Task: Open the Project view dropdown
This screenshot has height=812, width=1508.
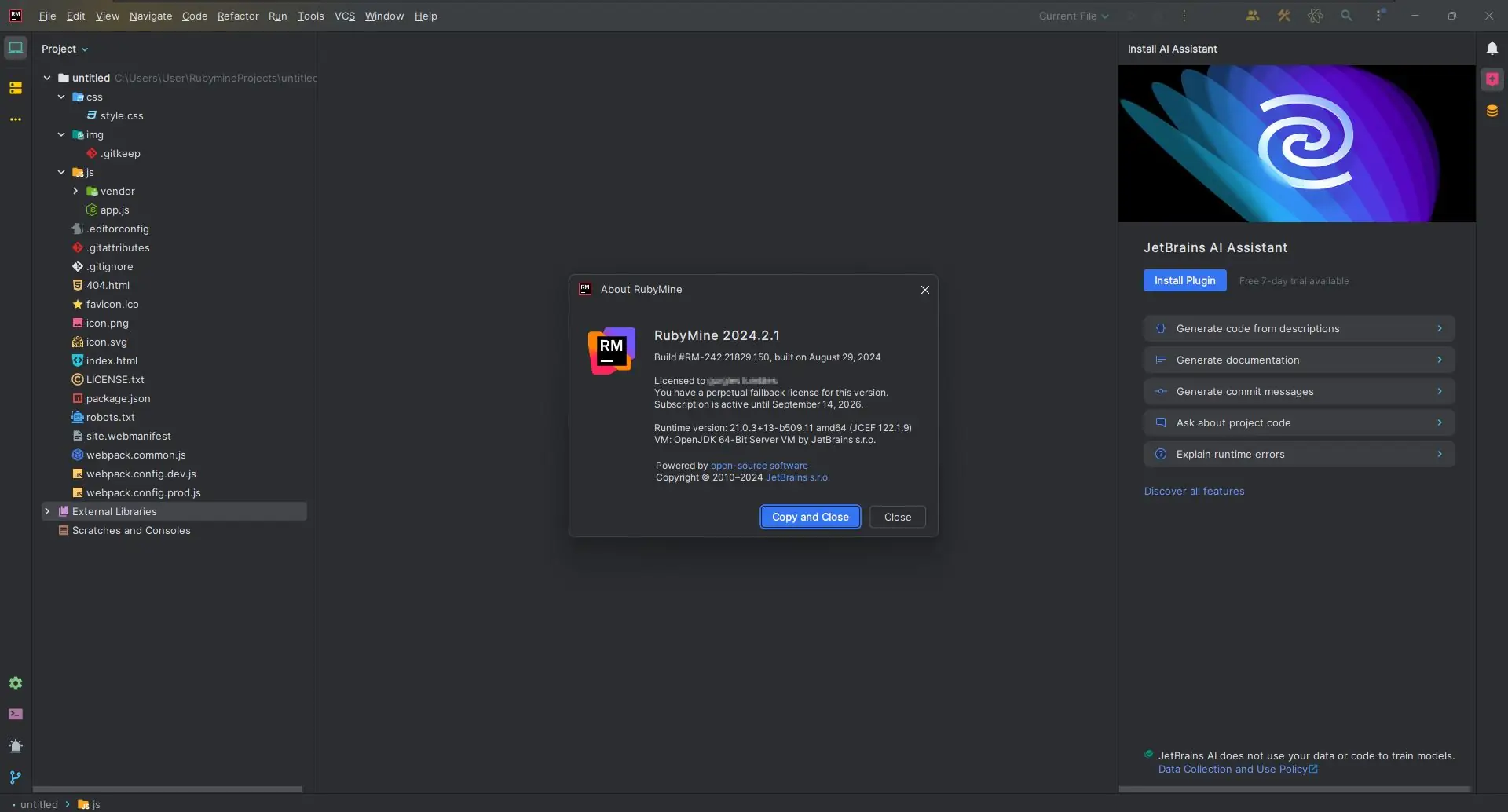Action: coord(65,49)
